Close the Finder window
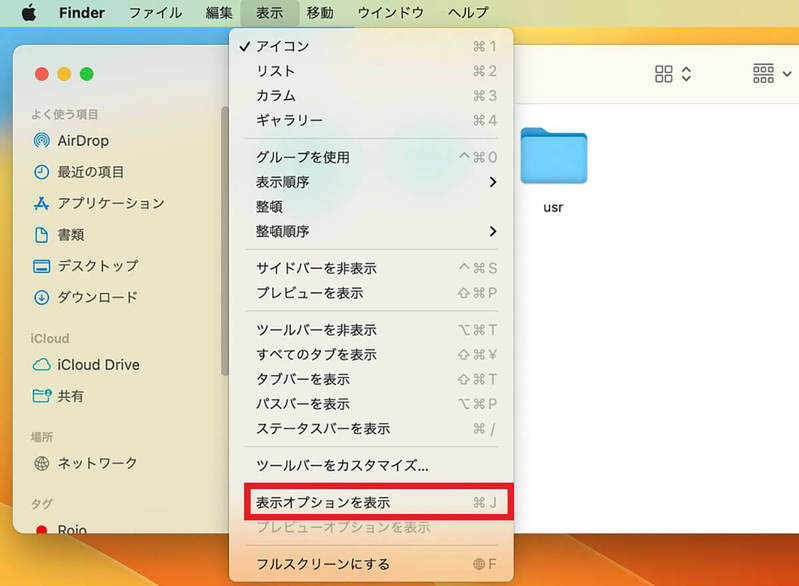 click(x=42, y=74)
